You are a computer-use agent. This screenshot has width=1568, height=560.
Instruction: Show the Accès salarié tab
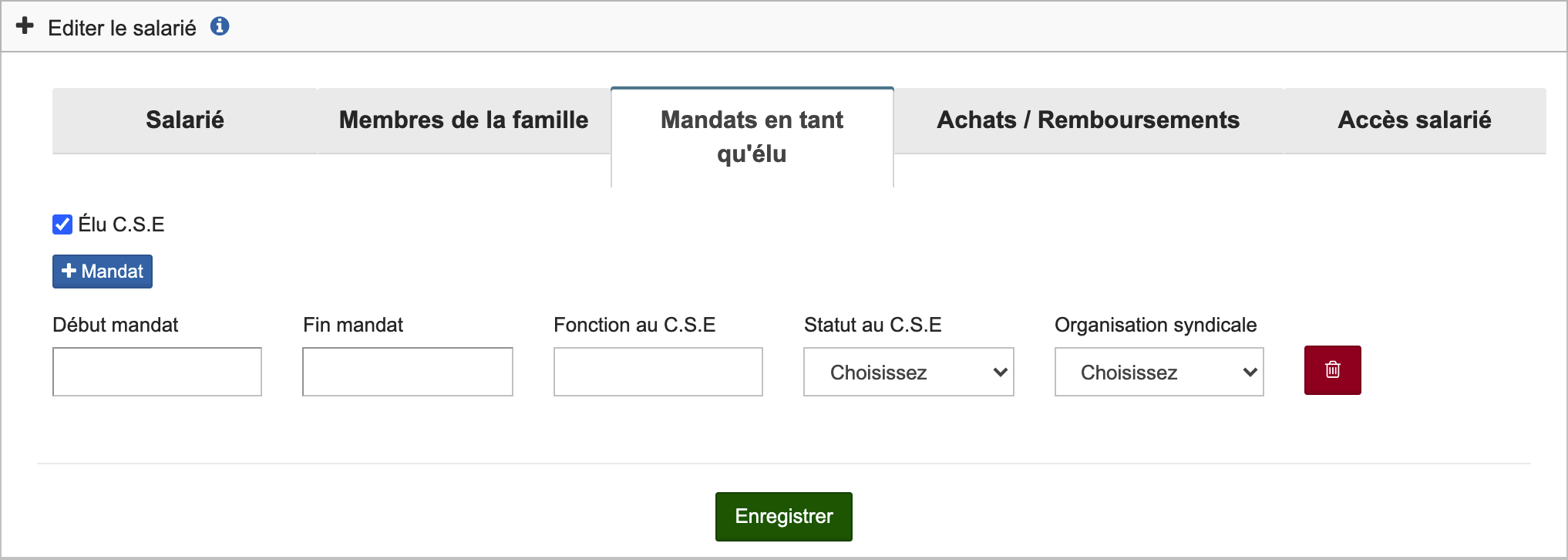[x=1414, y=120]
